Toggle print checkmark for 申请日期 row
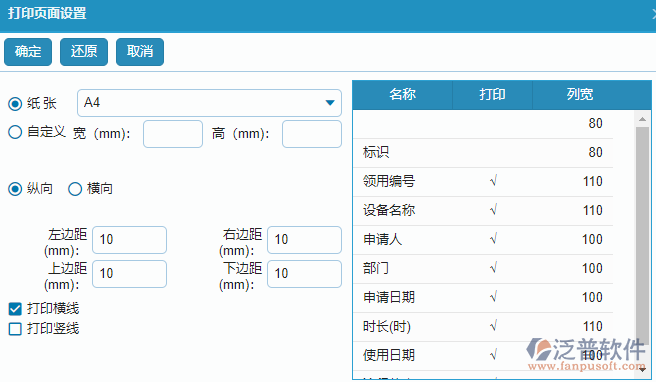 pyautogui.click(x=493, y=297)
